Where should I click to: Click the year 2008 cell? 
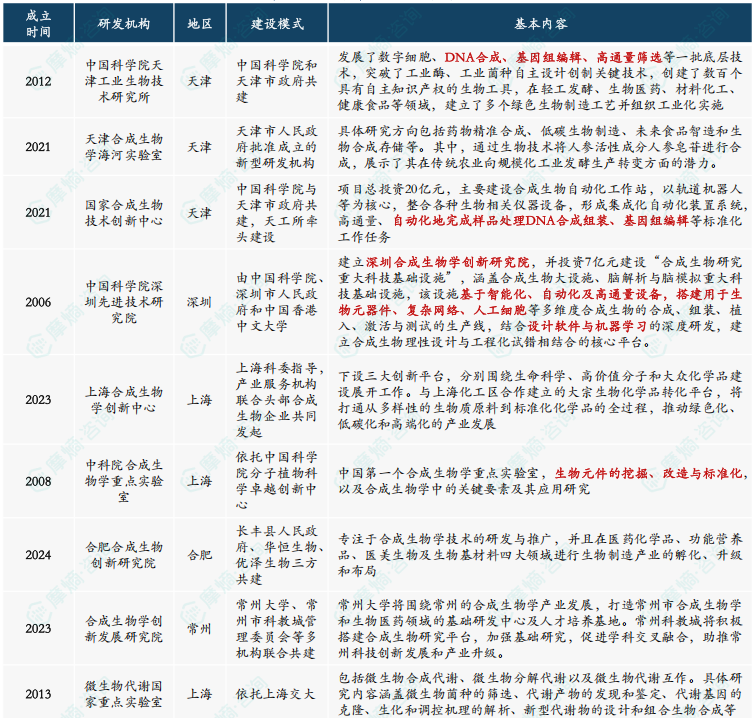pyautogui.click(x=38, y=481)
